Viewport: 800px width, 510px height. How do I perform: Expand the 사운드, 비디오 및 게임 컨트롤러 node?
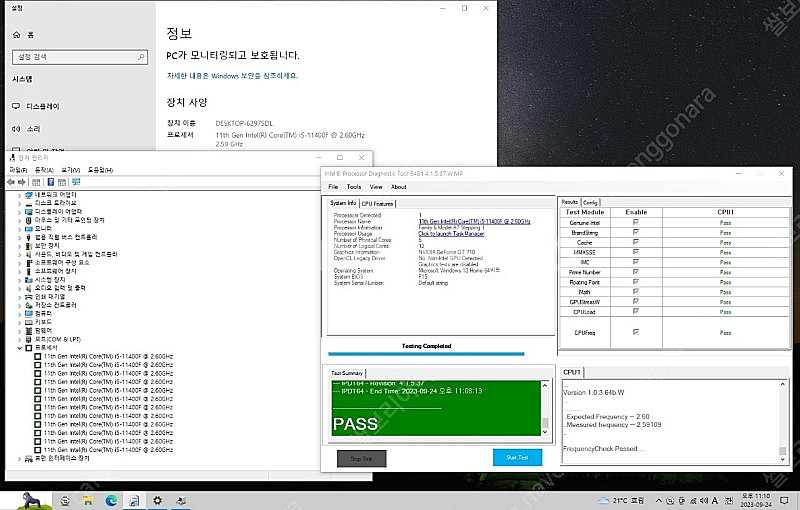tap(19, 254)
